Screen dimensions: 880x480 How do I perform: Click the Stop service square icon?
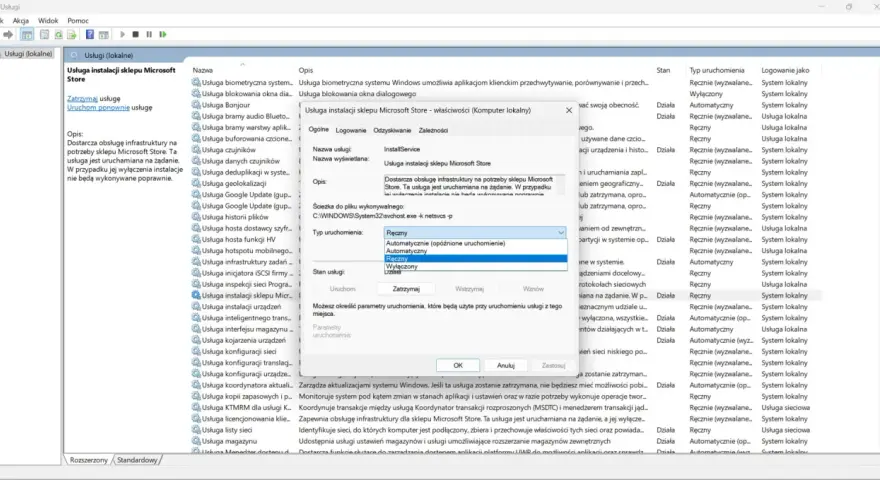tap(135, 35)
